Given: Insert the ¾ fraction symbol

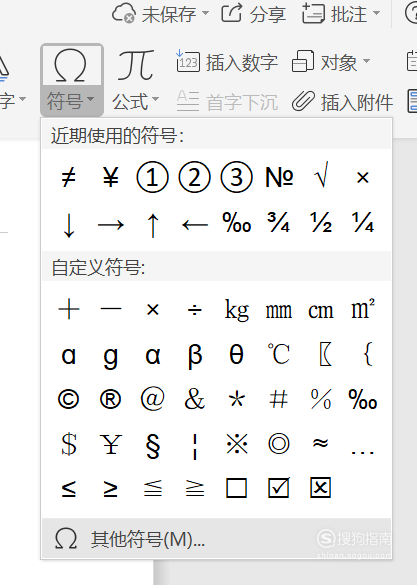Looking at the screenshot, I should (279, 222).
